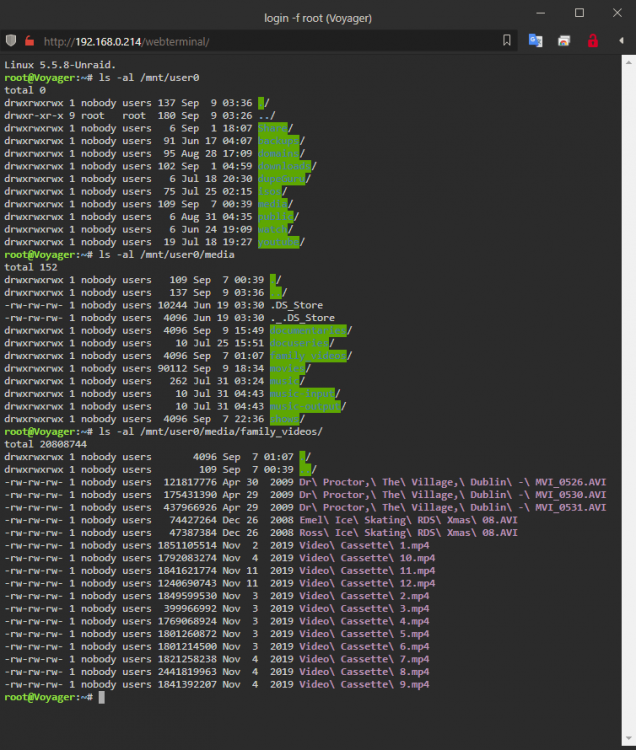Click the 'watch' directory name
Screen dimensions: 636x750
point(273,230)
